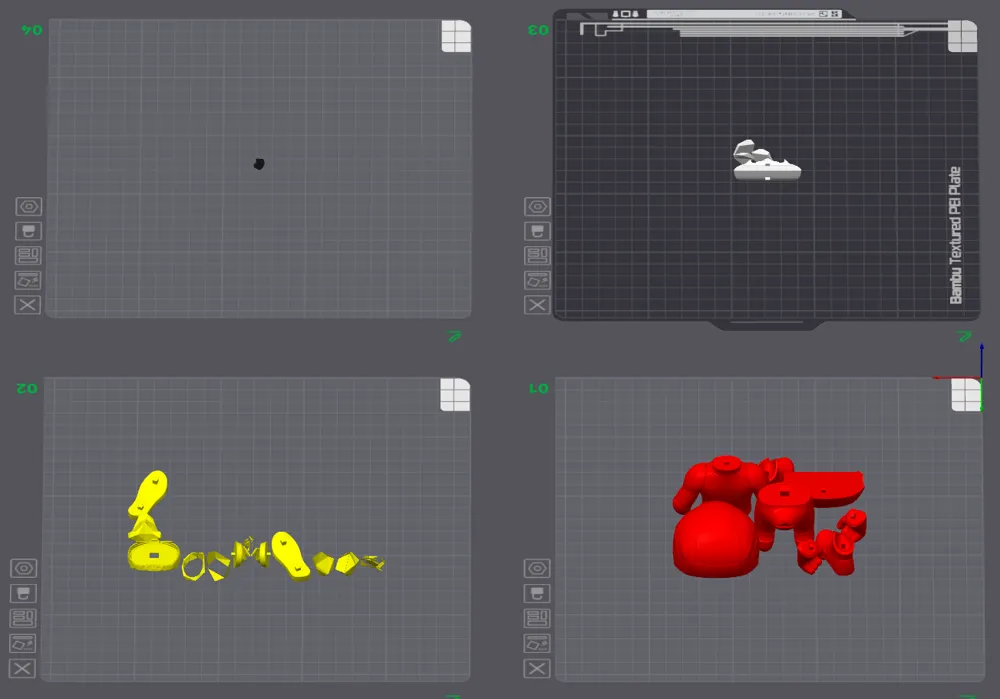Auto-orient objects icon on plate 03

[x=538, y=281]
